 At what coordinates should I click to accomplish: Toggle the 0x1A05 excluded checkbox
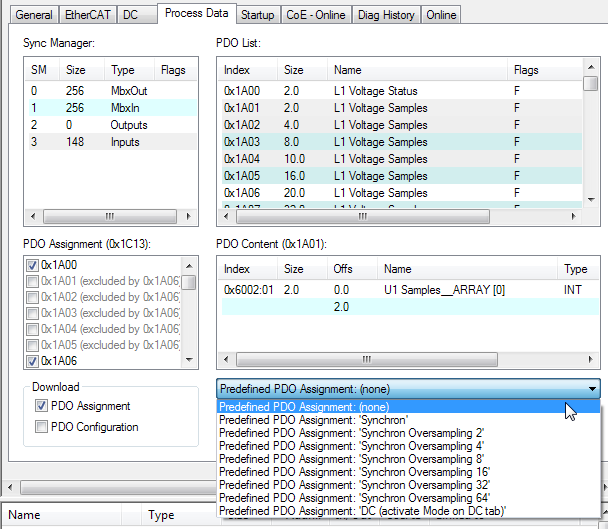(x=32, y=345)
